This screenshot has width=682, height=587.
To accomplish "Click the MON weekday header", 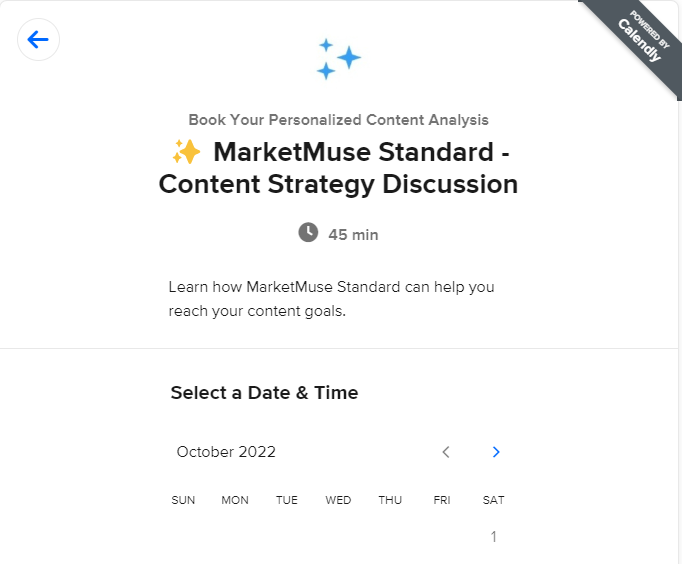I will 235,500.
